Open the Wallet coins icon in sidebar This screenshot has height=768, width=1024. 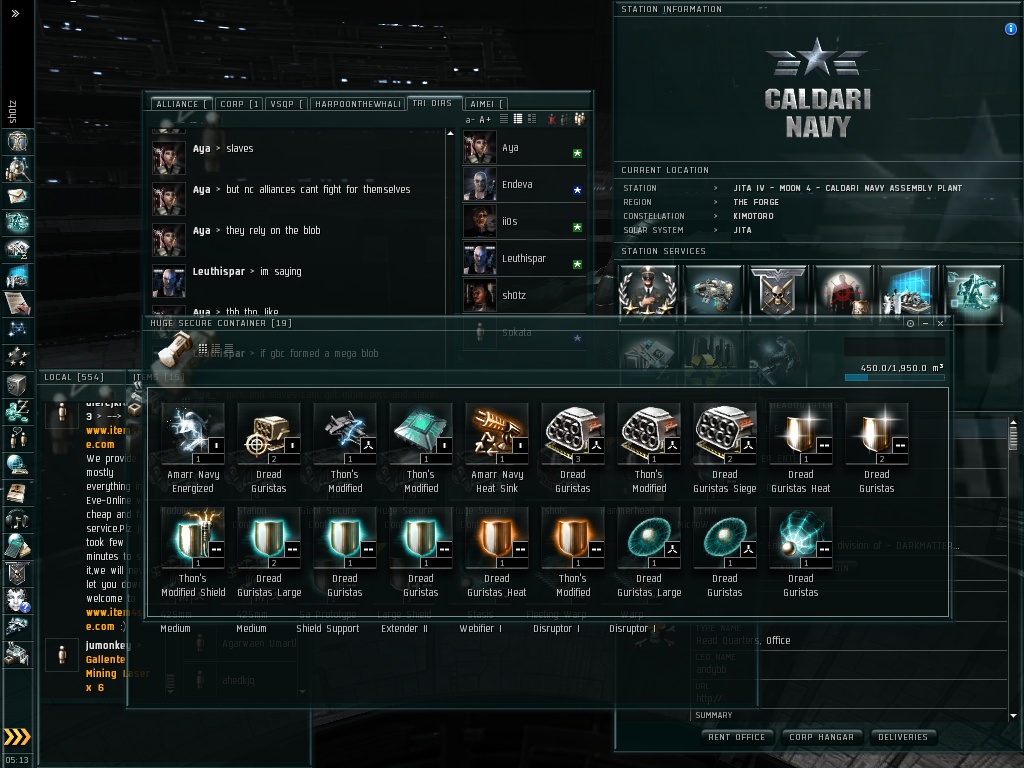pos(17,411)
